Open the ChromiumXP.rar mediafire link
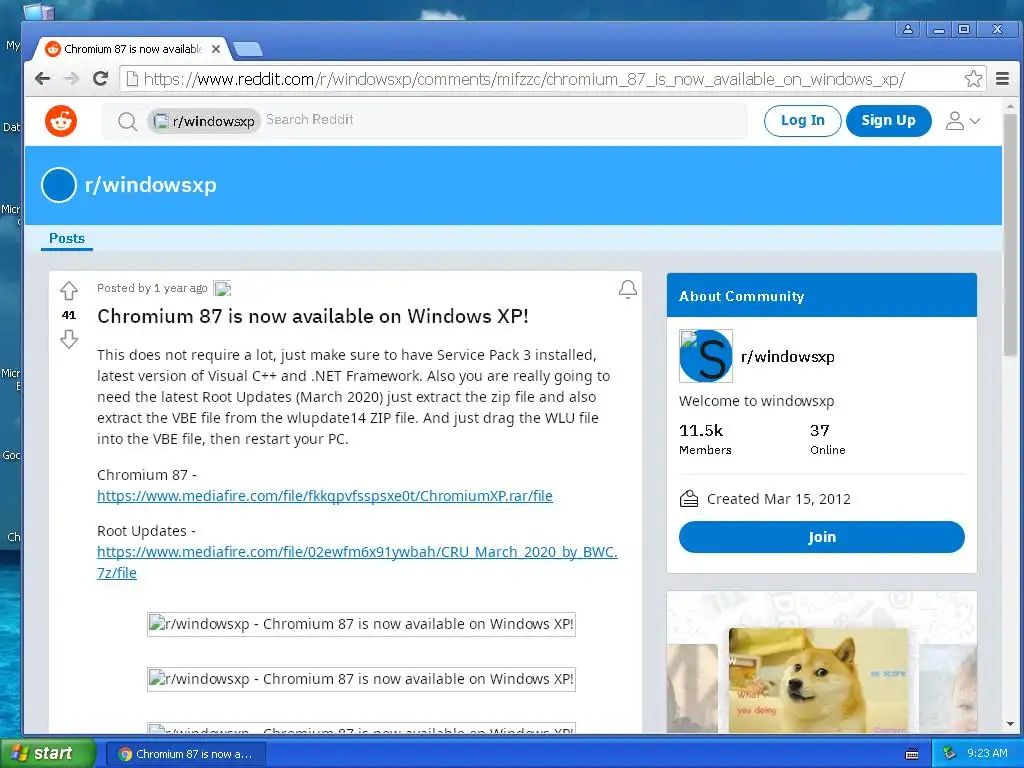The height and width of the screenshot is (768, 1024). tap(325, 496)
